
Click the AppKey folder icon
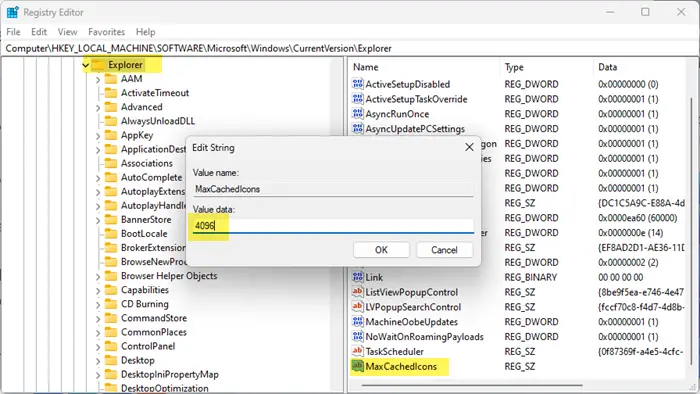tap(111, 135)
